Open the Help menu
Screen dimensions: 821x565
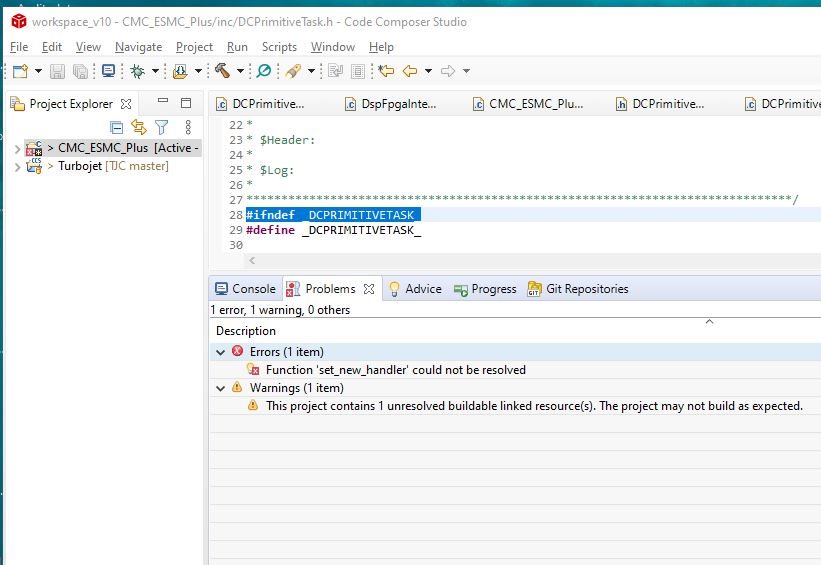tap(381, 47)
